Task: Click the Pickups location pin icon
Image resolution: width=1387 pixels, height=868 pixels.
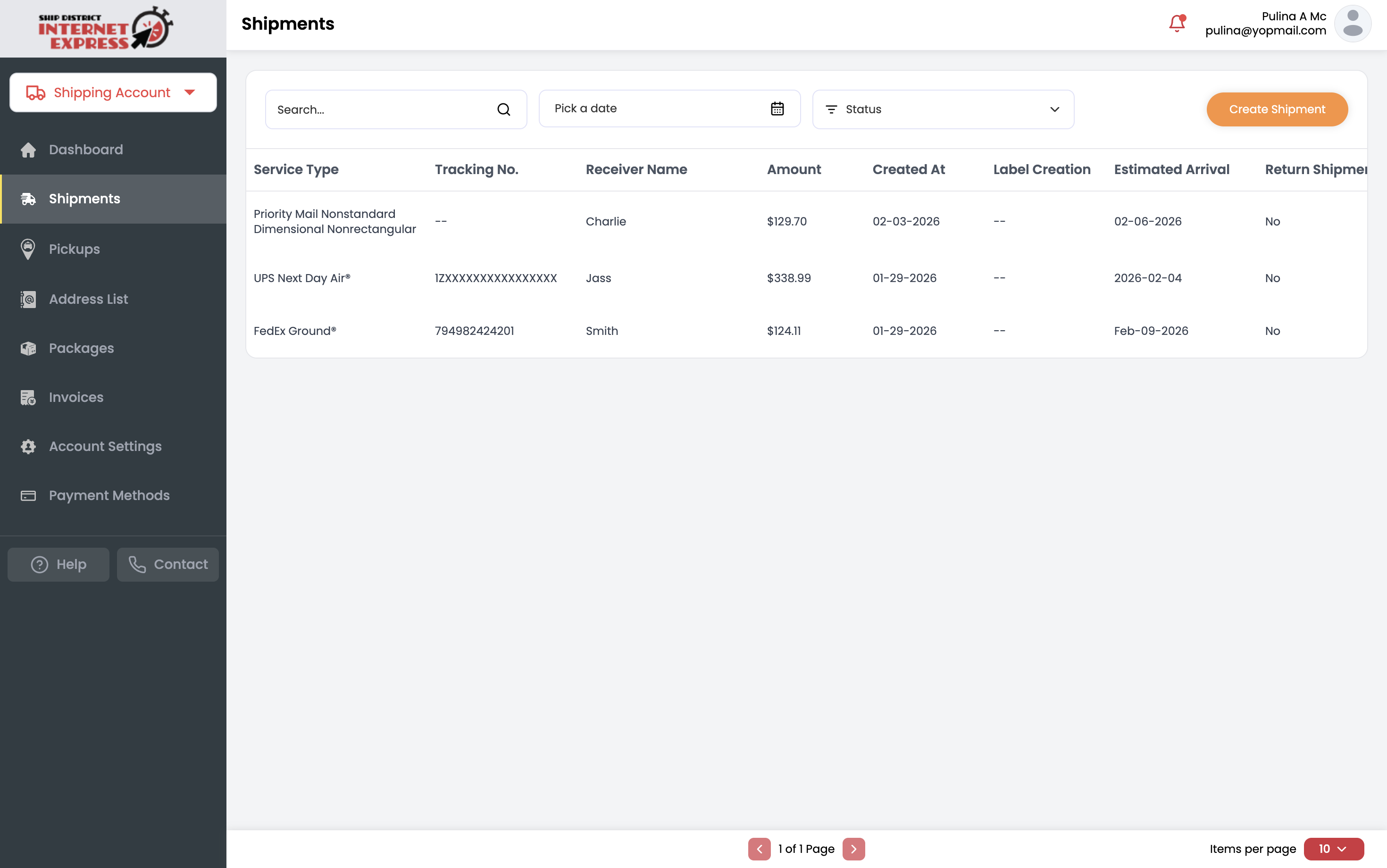Action: (27, 249)
